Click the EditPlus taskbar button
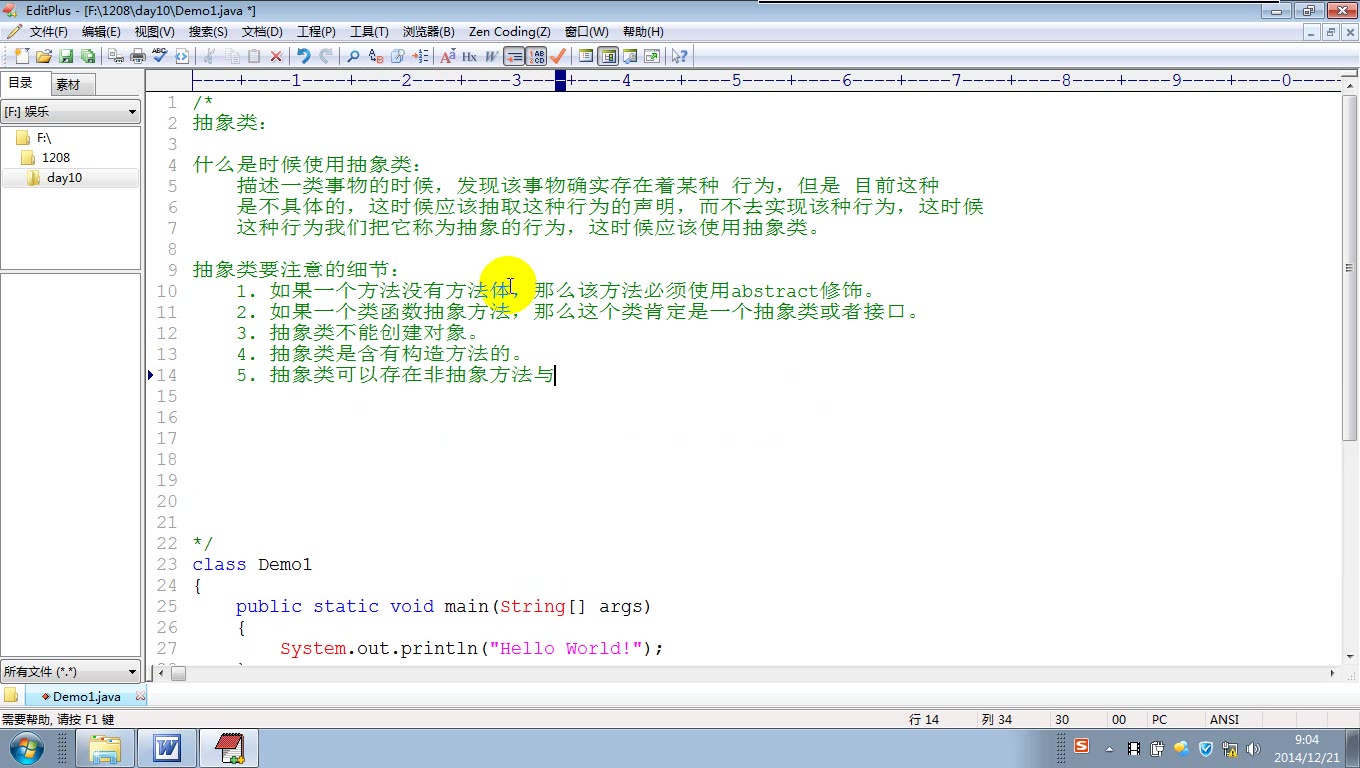The image size is (1360, 768). click(x=229, y=748)
